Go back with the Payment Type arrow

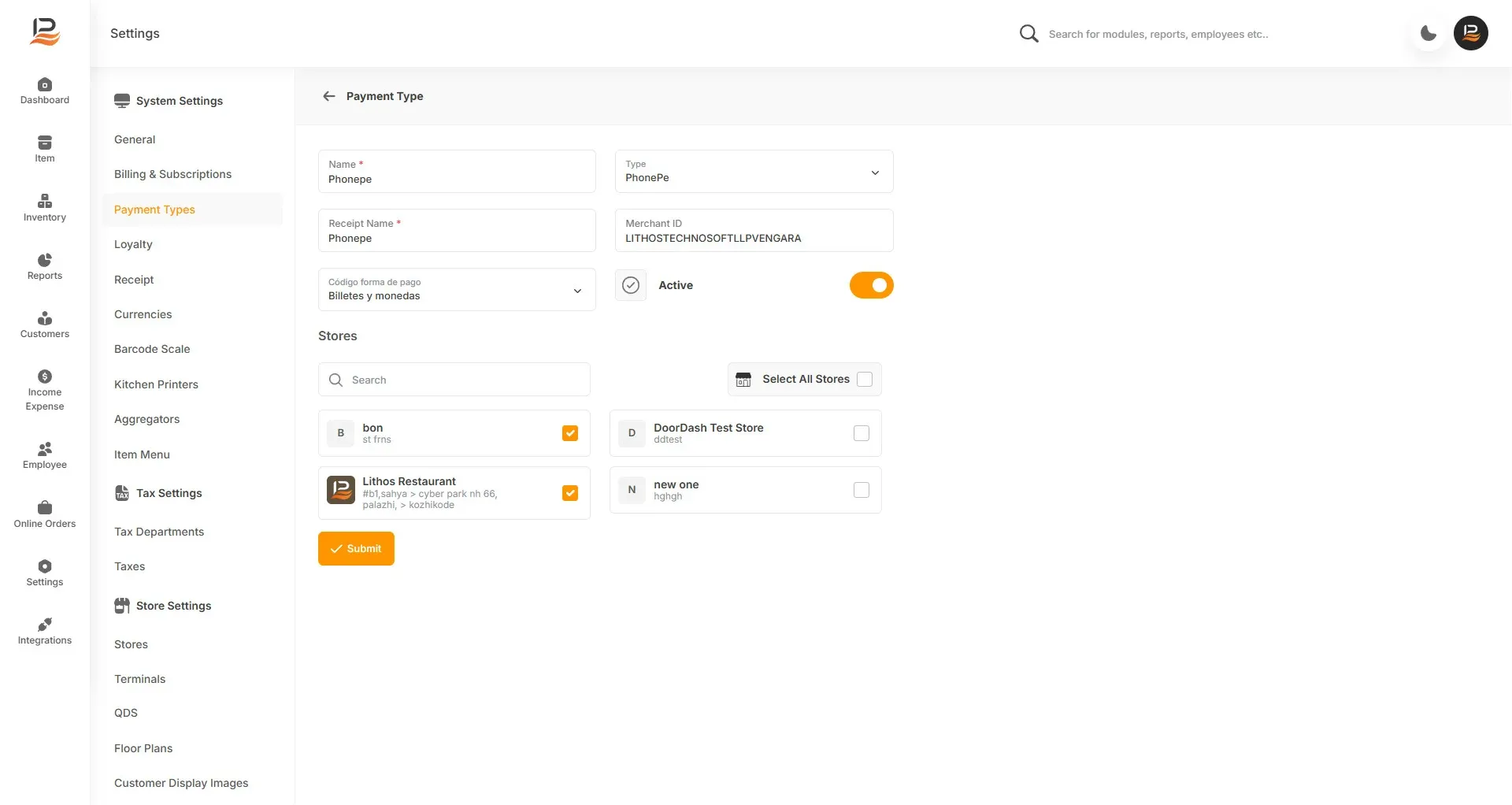pos(329,96)
